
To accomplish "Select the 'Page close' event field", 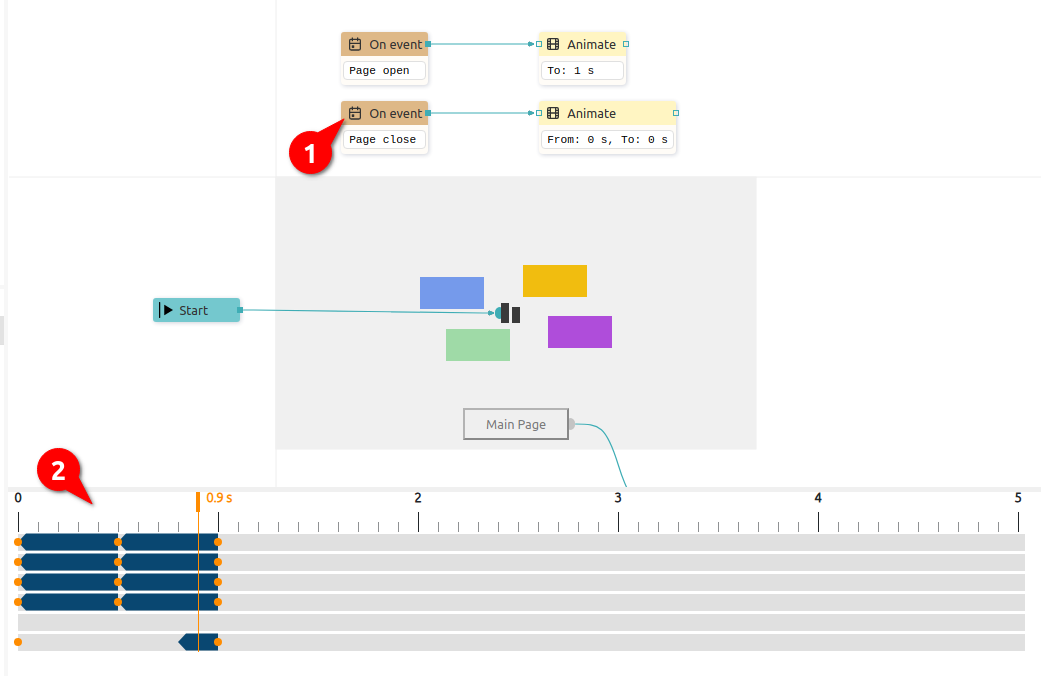I will pos(384,139).
